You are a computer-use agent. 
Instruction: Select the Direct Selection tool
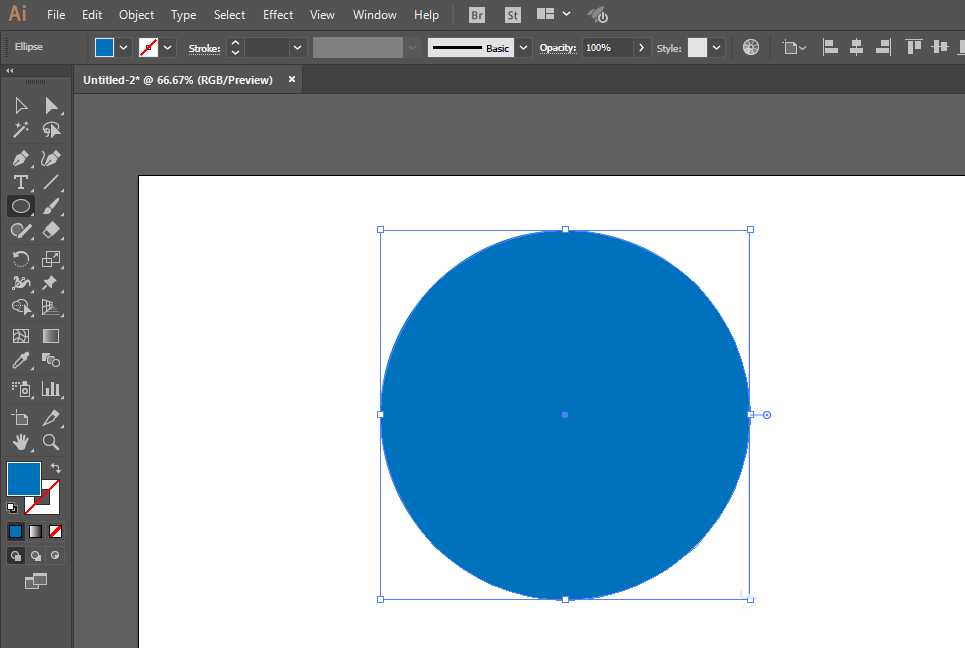pyautogui.click(x=50, y=106)
